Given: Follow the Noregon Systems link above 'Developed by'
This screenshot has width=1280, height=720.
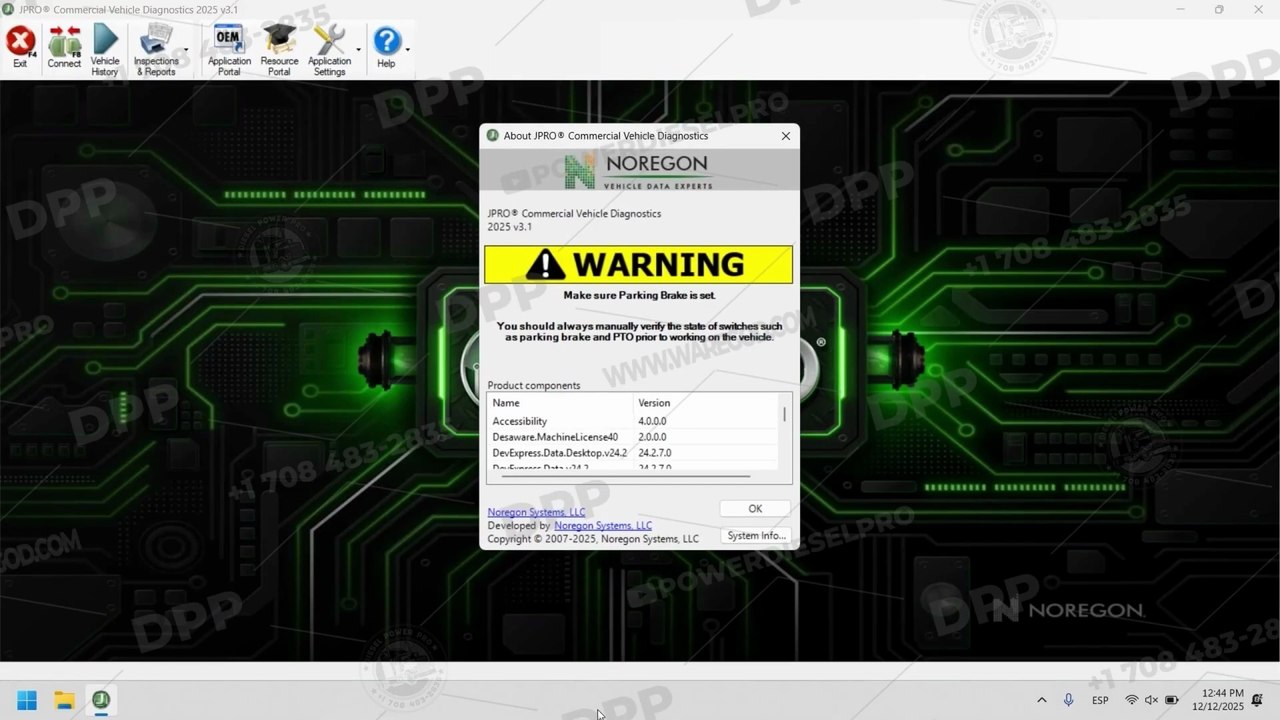Looking at the screenshot, I should click(x=537, y=512).
